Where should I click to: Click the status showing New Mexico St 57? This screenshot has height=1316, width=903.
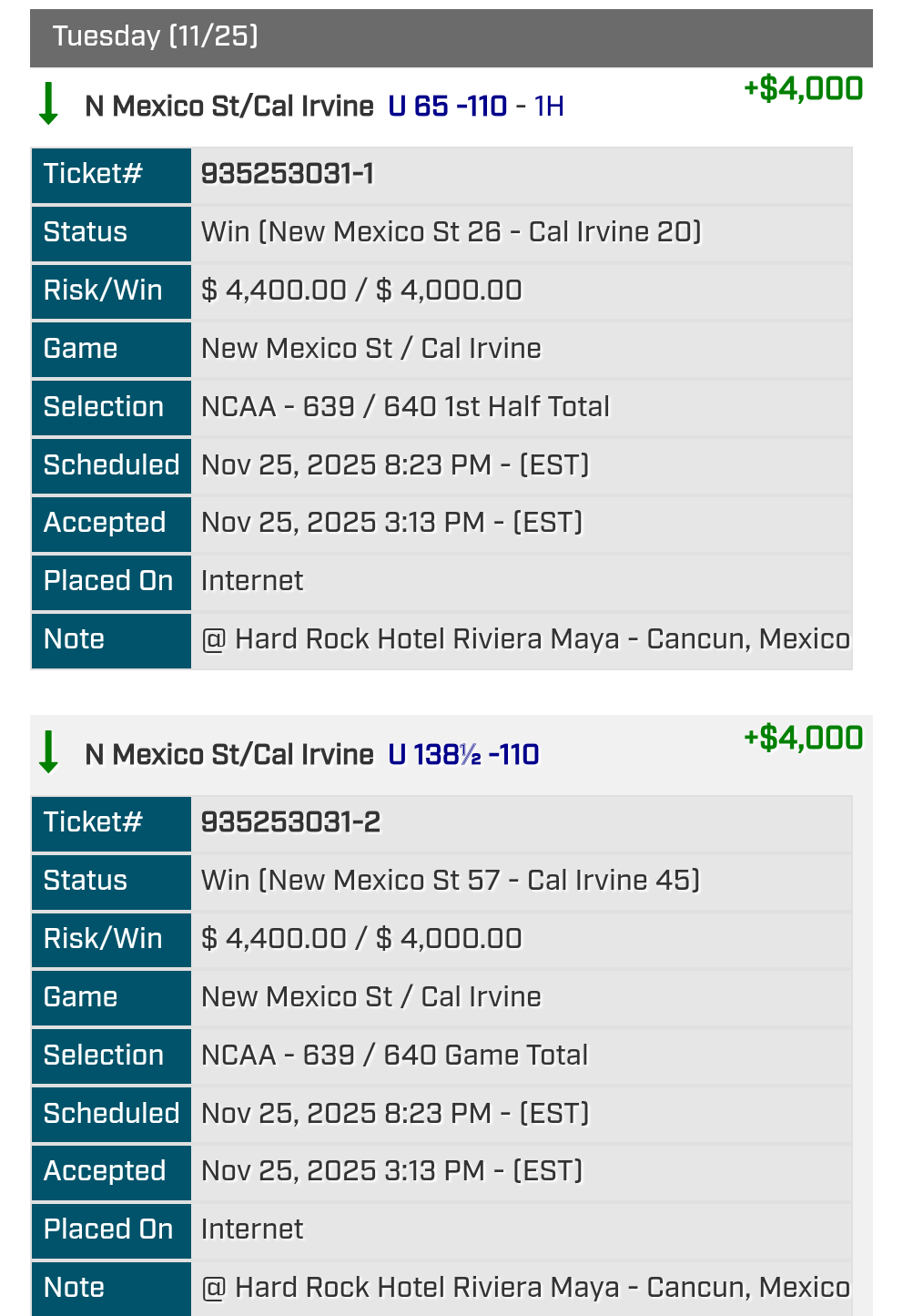(450, 881)
